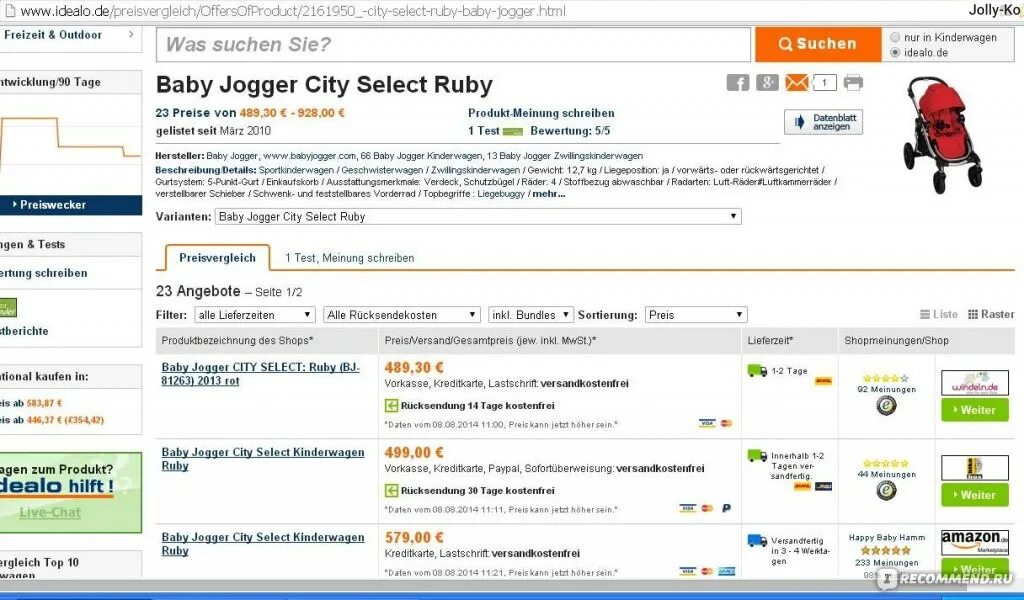The image size is (1024, 600).
Task: Click the trusted shop seal under 44 Meinungen
Action: click(886, 490)
